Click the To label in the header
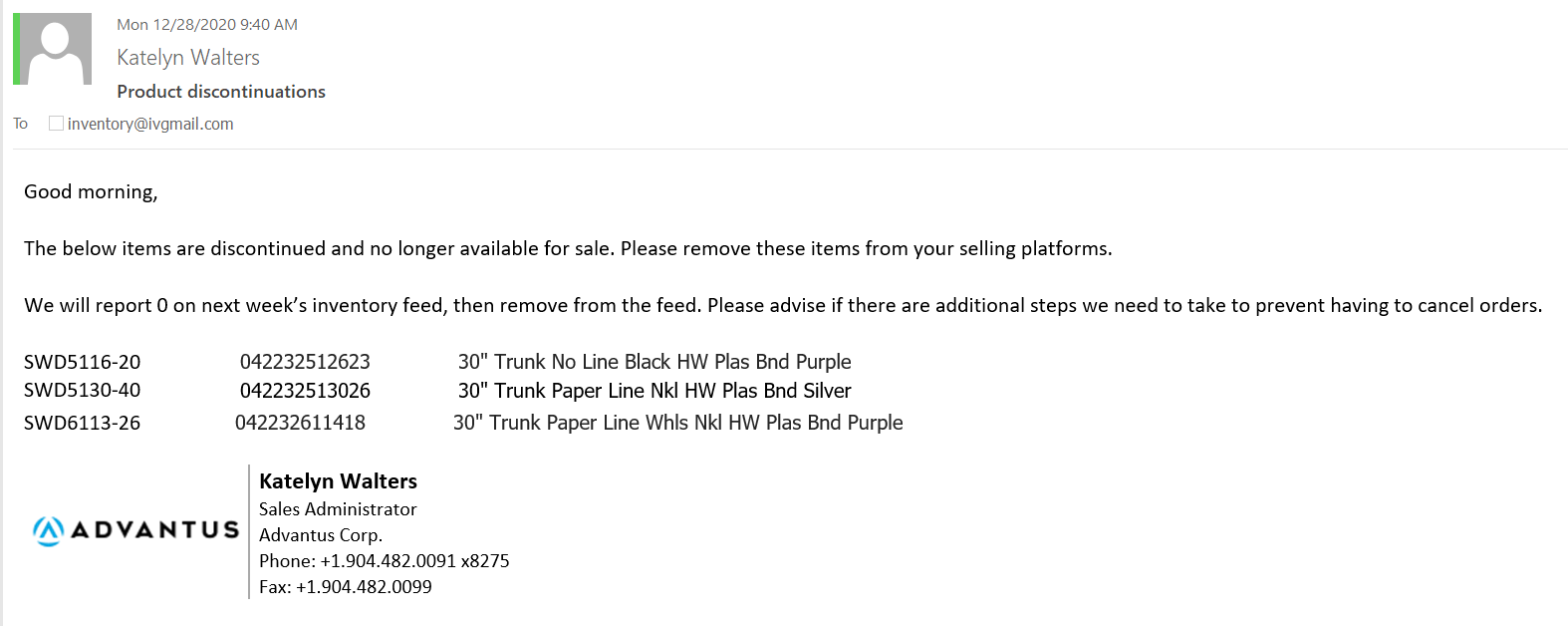 pos(20,124)
